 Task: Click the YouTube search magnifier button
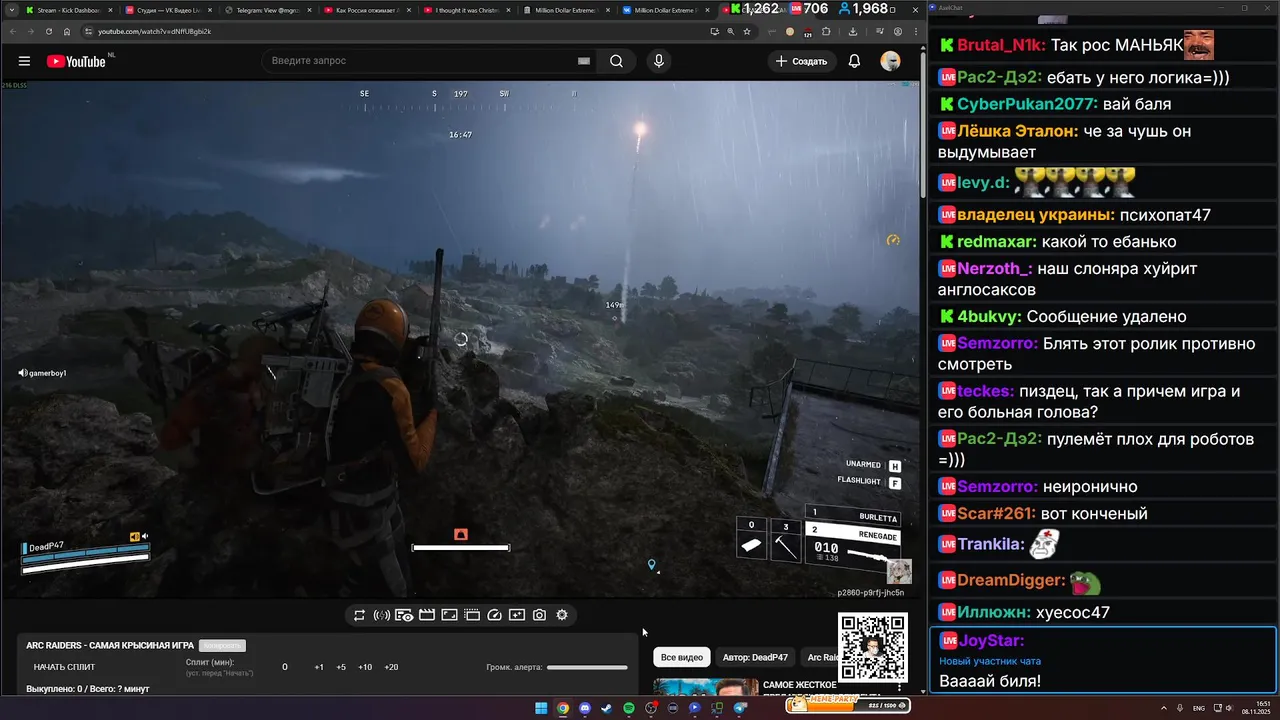click(617, 61)
